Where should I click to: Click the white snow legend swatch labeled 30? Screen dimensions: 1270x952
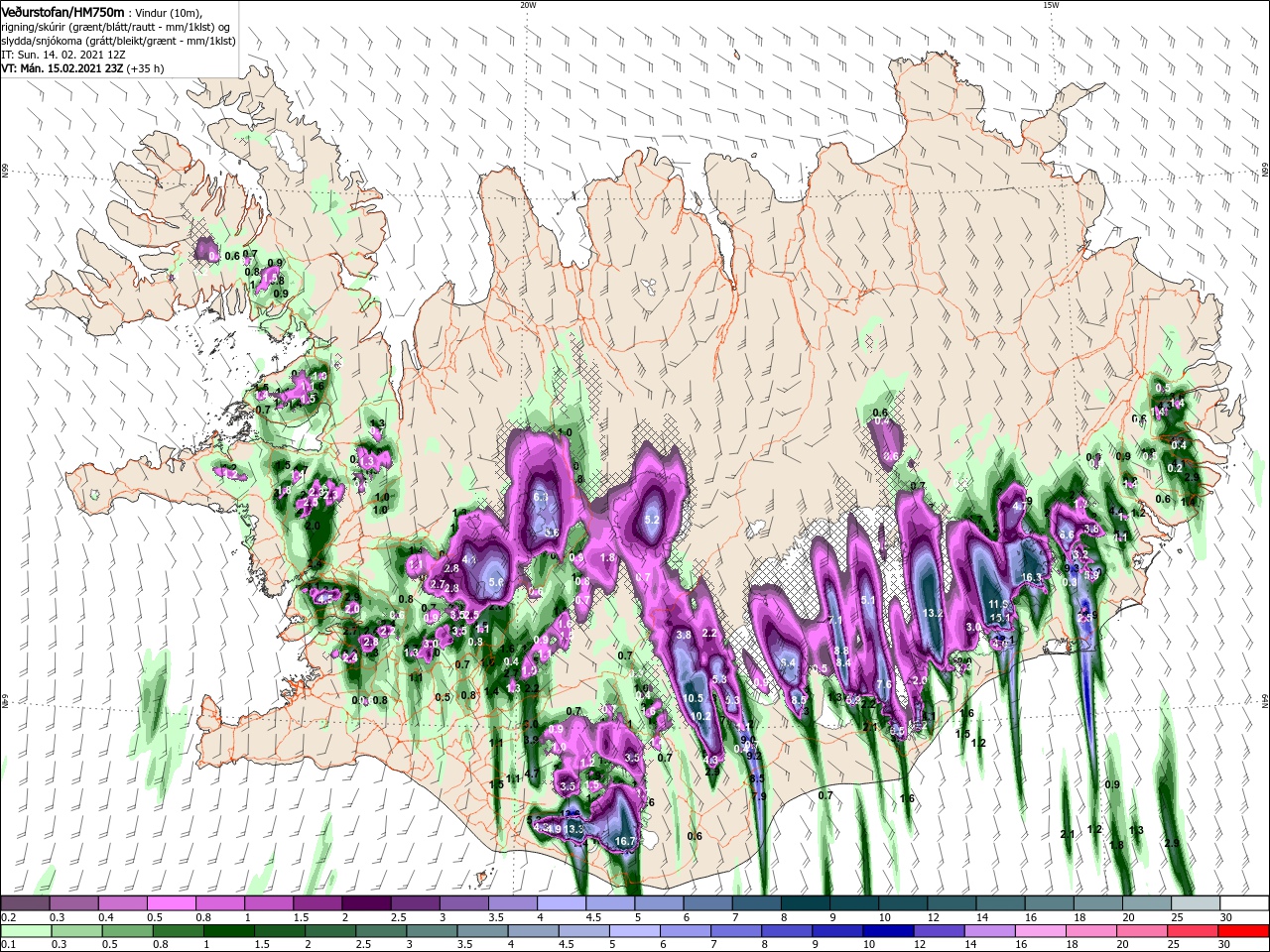click(x=1245, y=903)
